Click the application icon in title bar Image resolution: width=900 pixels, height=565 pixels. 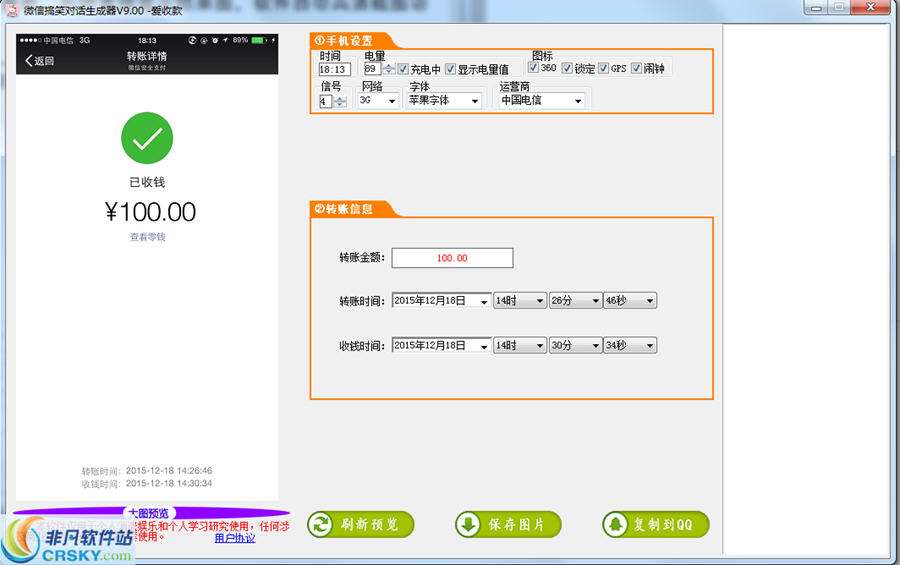11,9
